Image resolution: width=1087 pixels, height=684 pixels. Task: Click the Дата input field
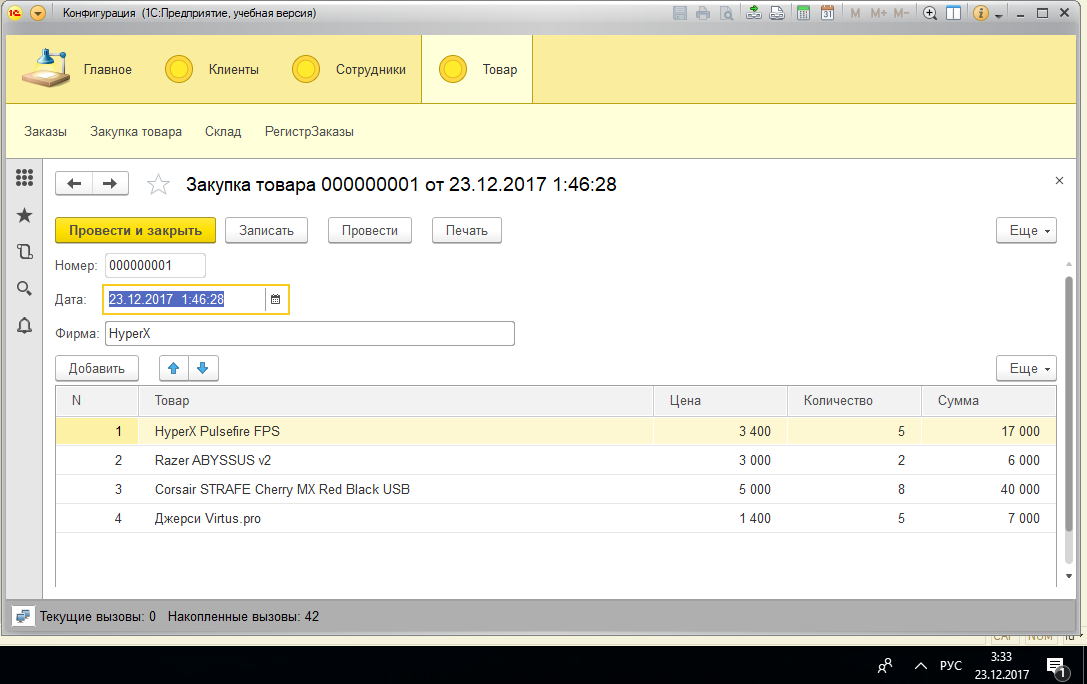point(185,299)
